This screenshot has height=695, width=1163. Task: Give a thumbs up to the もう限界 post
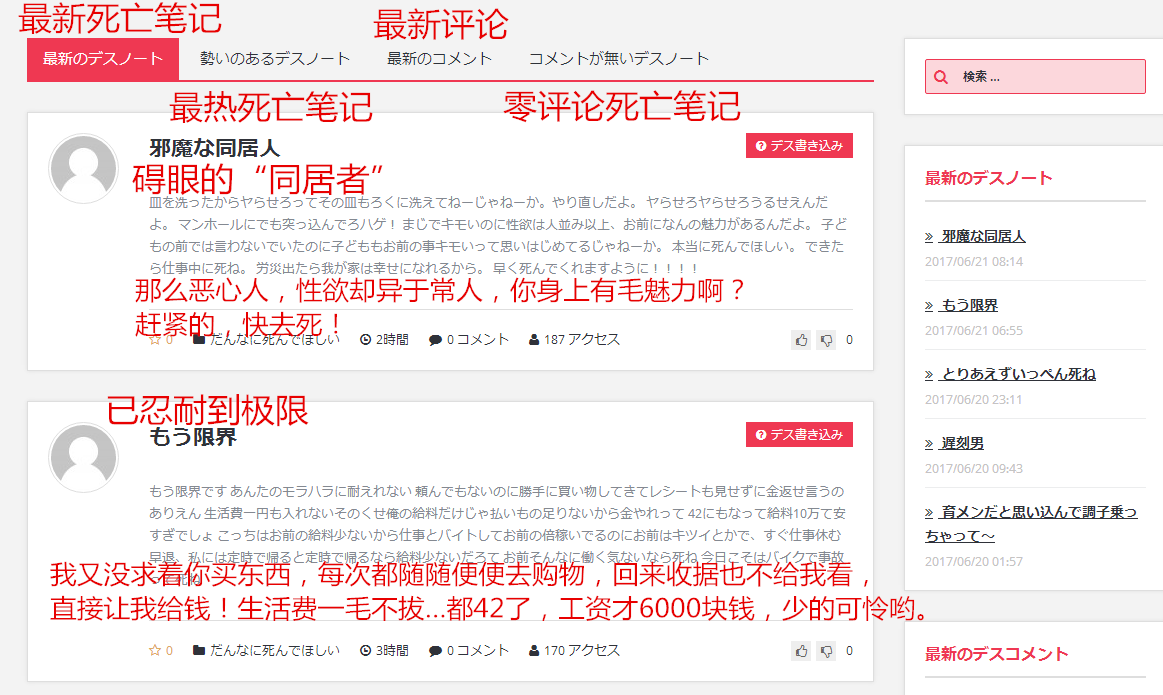coord(801,650)
